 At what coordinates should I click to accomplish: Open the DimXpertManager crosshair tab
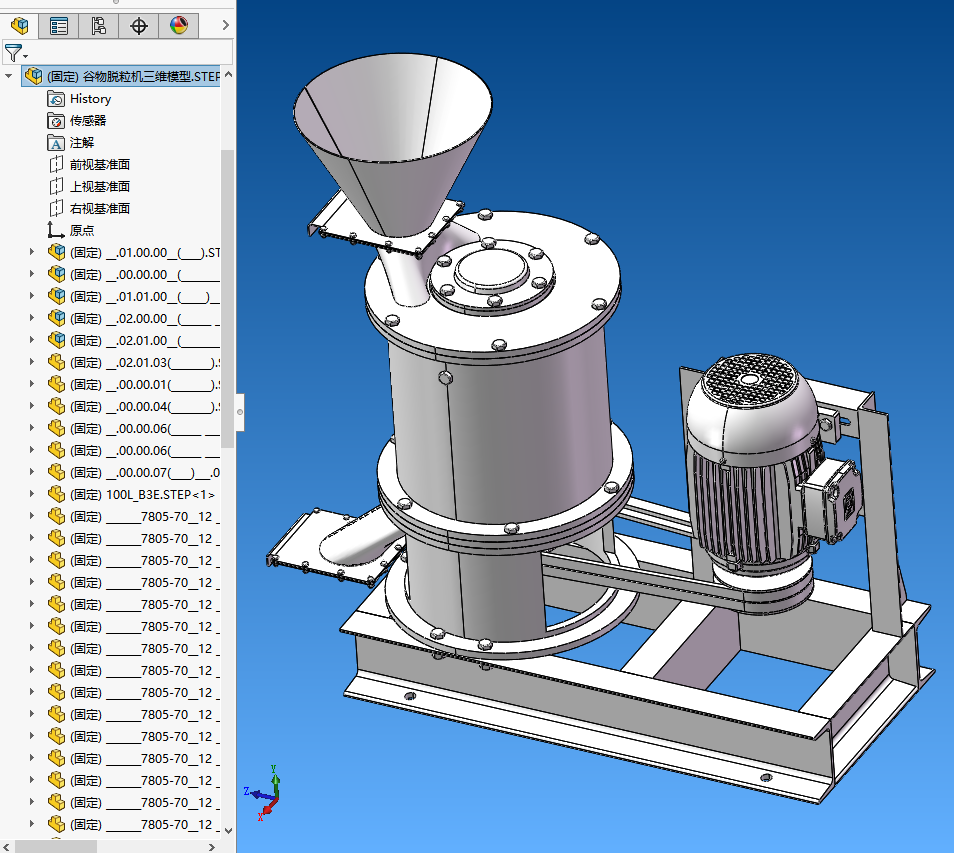pyautogui.click(x=139, y=26)
